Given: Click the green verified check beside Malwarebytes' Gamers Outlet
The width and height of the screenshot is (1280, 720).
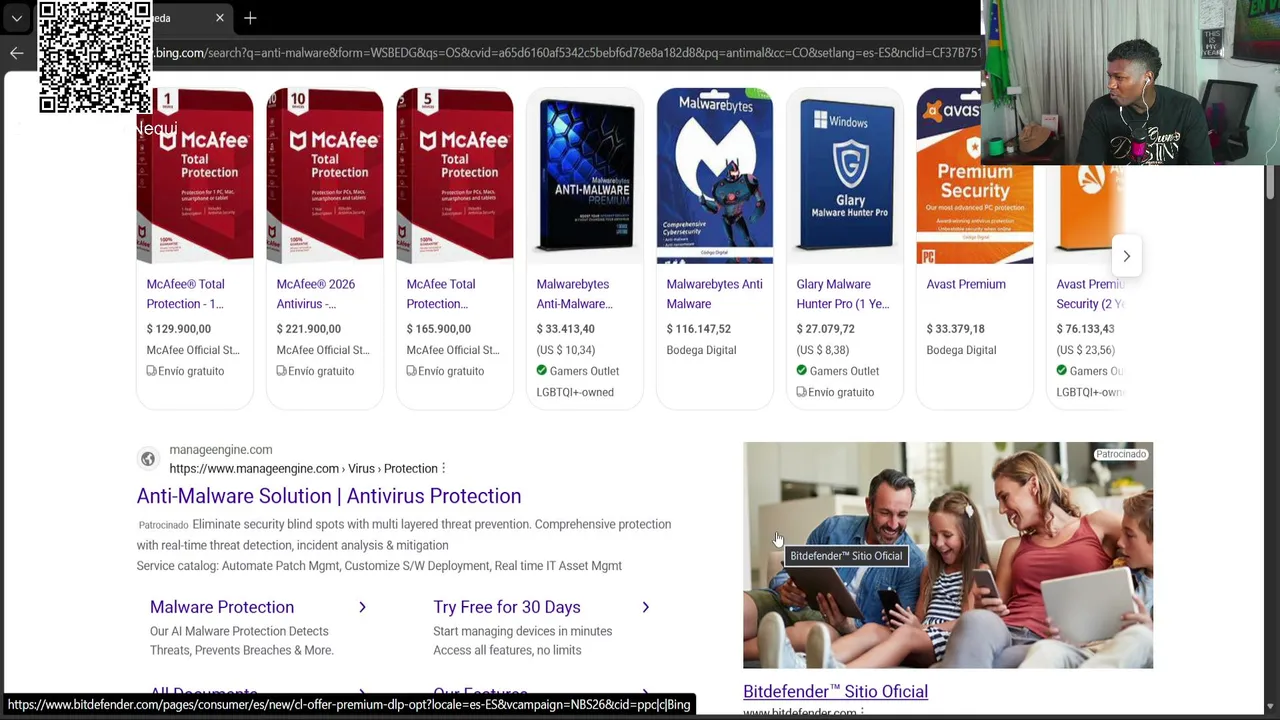Looking at the screenshot, I should 541,371.
